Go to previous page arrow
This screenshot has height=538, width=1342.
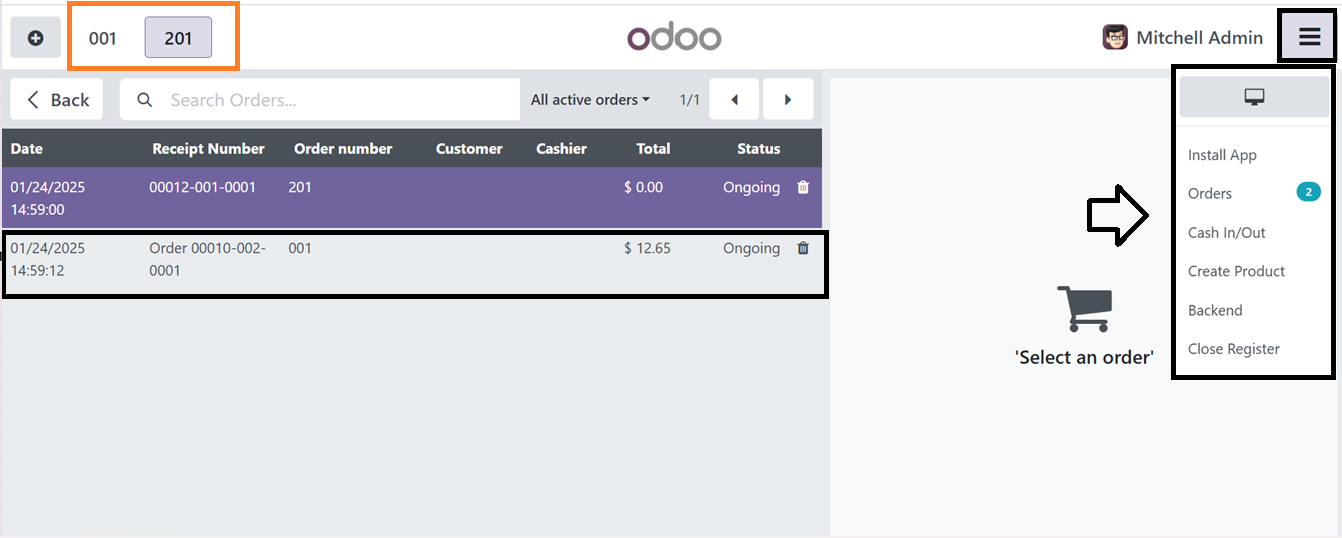click(735, 99)
